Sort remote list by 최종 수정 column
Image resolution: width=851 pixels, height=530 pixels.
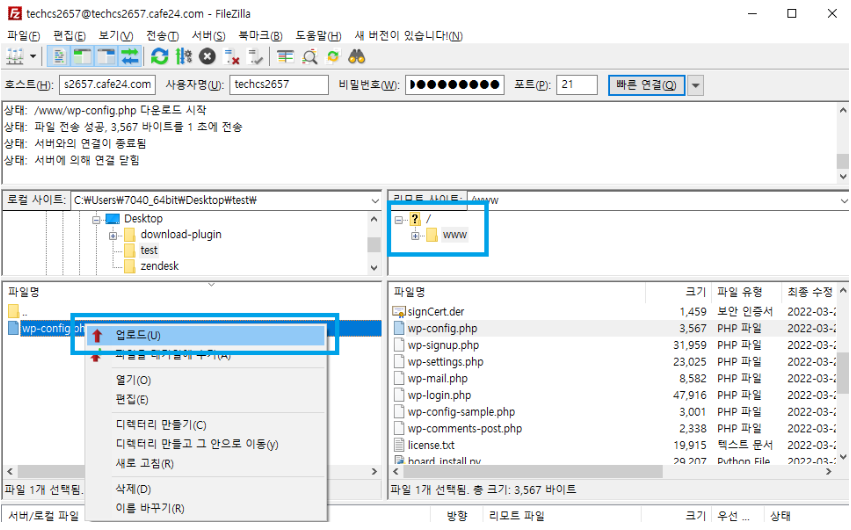809,292
